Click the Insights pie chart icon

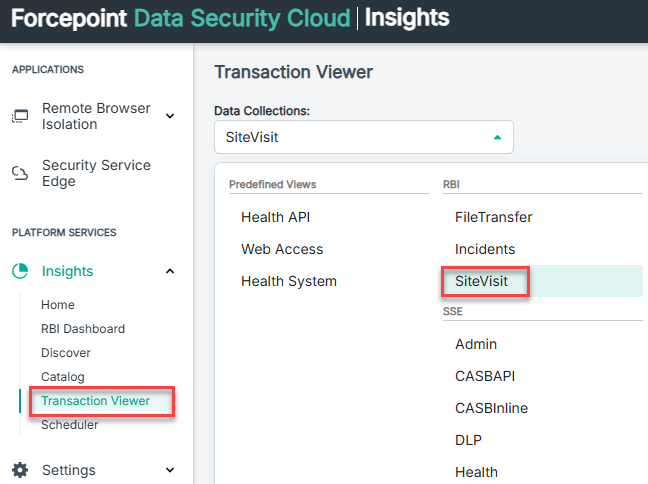tap(20, 271)
